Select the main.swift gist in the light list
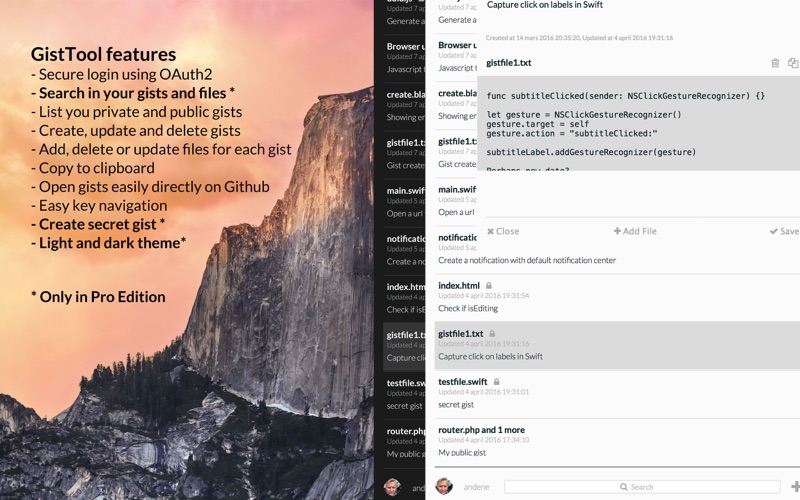The width and height of the screenshot is (800, 500). click(456, 201)
